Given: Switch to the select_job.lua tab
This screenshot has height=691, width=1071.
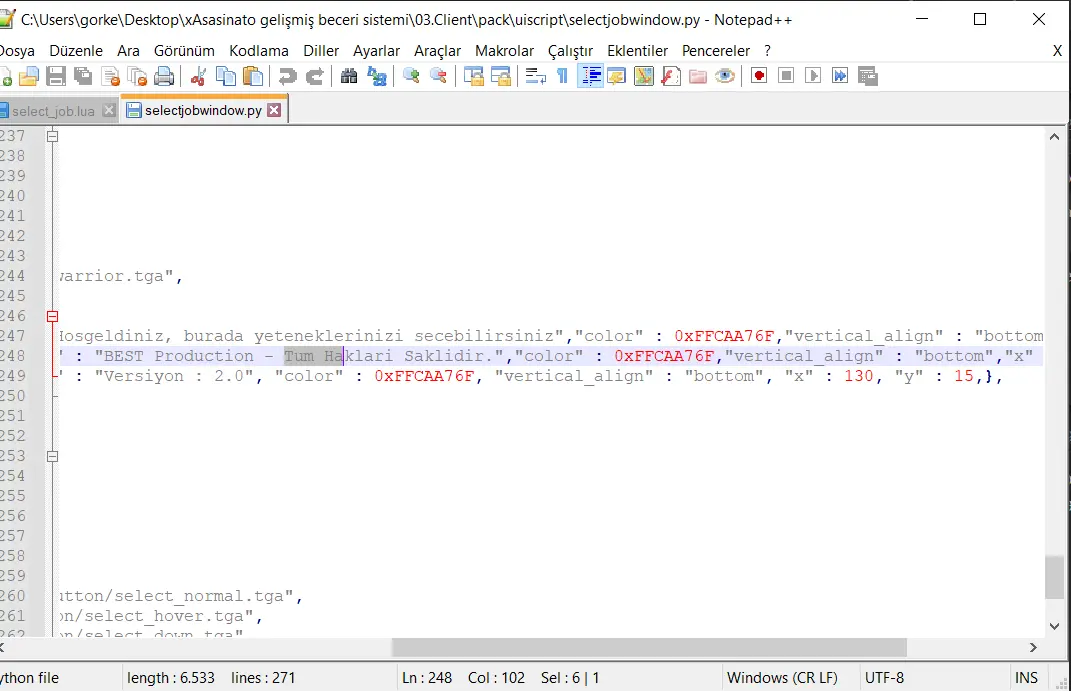Looking at the screenshot, I should 53,111.
